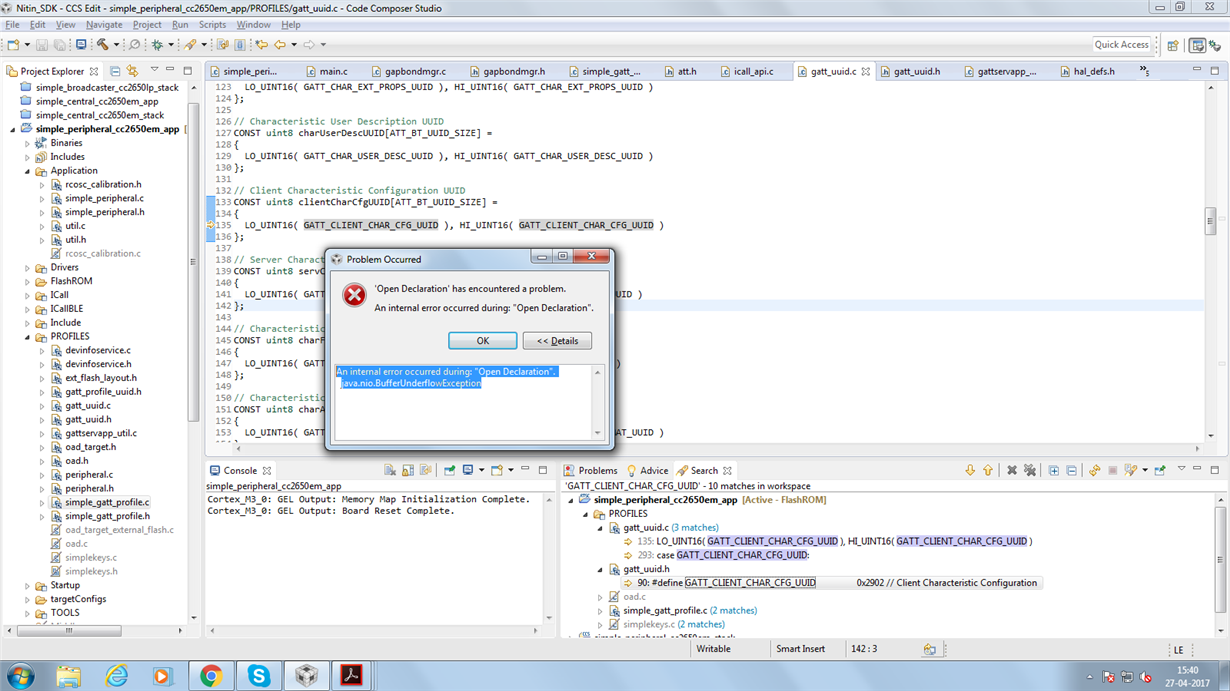The image size is (1230, 691).
Task: Collapse All in Project Explorer
Action: coord(115,71)
